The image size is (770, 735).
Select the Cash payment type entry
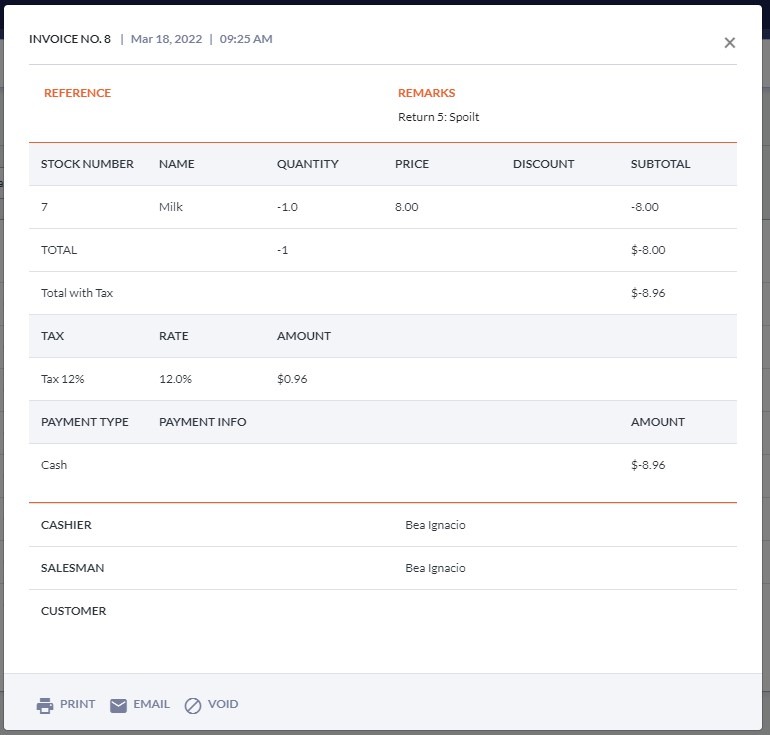click(54, 465)
